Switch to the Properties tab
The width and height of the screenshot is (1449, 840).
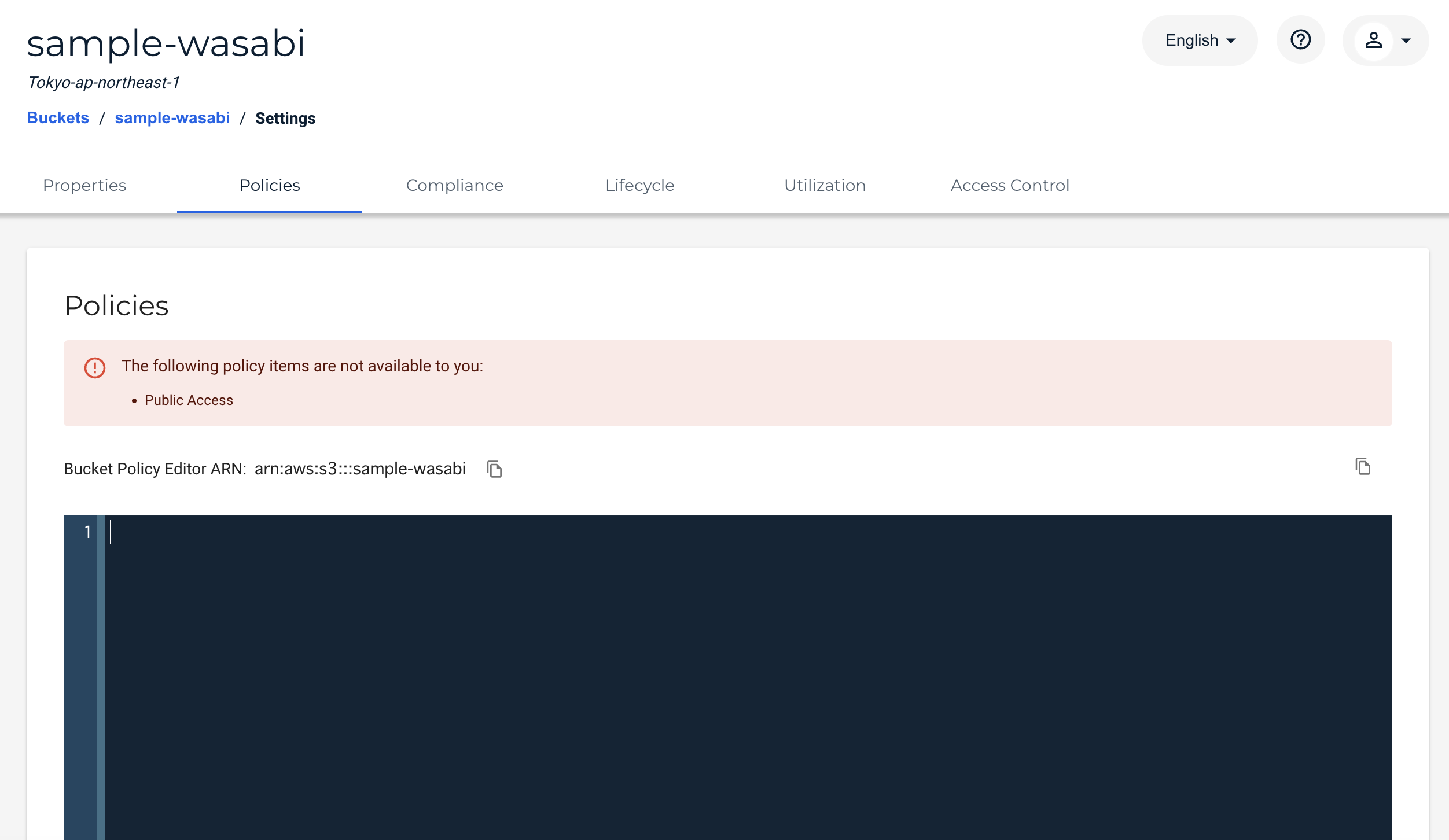point(84,185)
